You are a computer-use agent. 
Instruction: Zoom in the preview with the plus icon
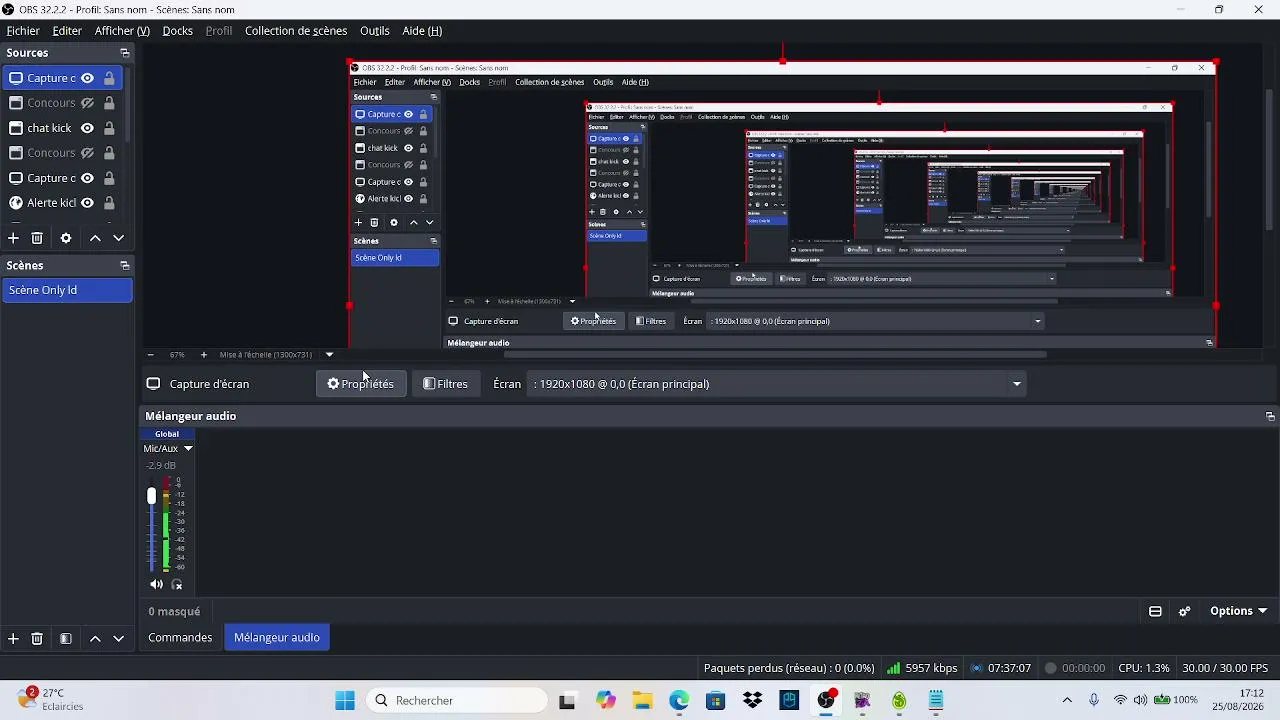pyautogui.click(x=204, y=355)
